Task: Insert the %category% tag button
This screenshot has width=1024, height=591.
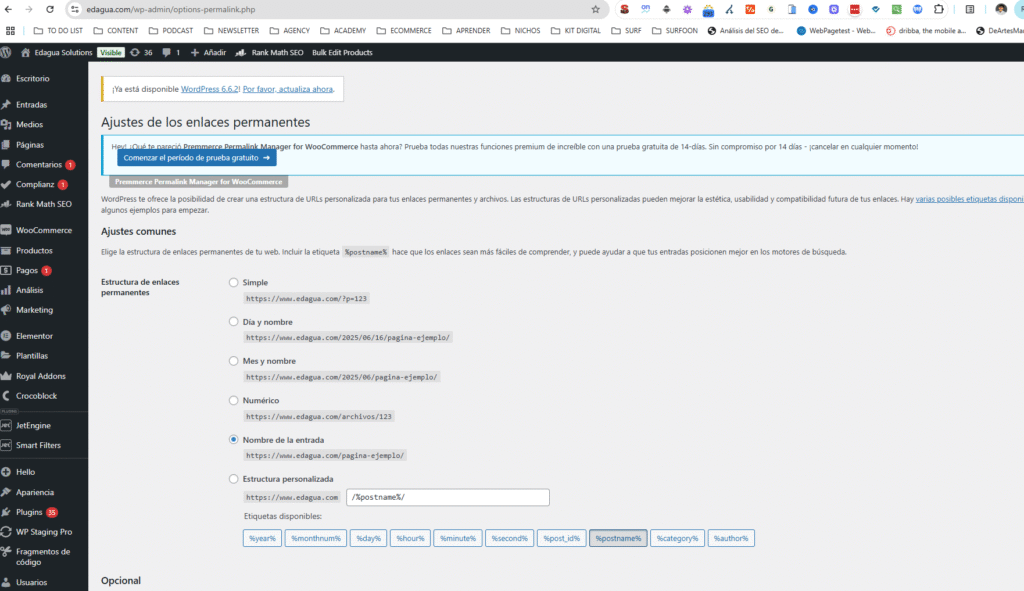Action: pyautogui.click(x=677, y=538)
